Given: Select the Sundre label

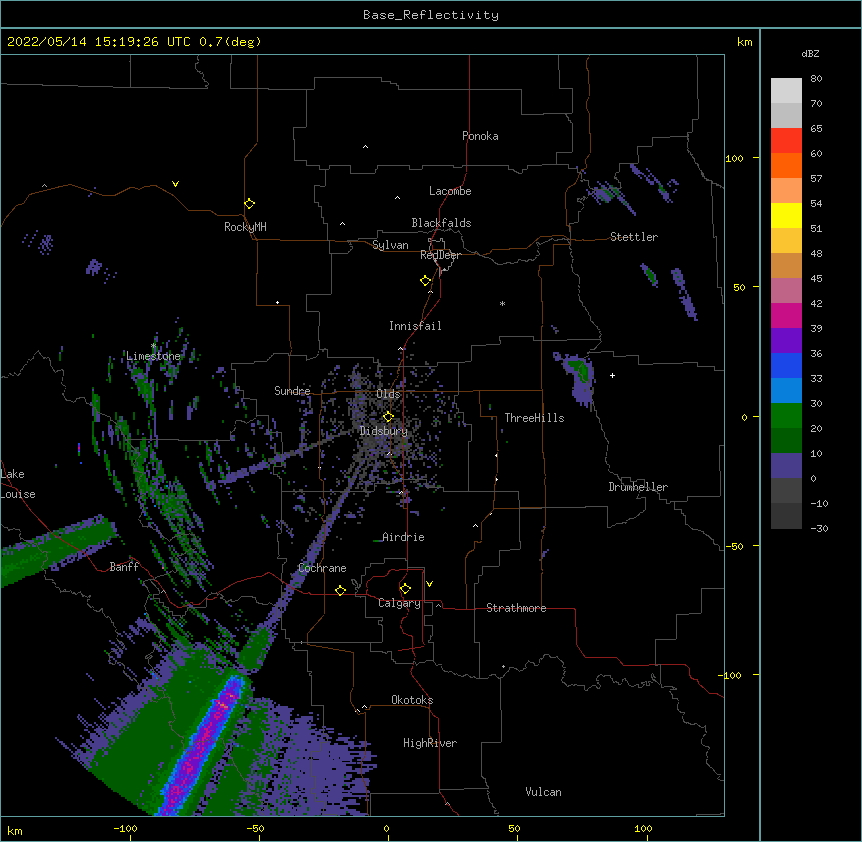Looking at the screenshot, I should pyautogui.click(x=292, y=391).
